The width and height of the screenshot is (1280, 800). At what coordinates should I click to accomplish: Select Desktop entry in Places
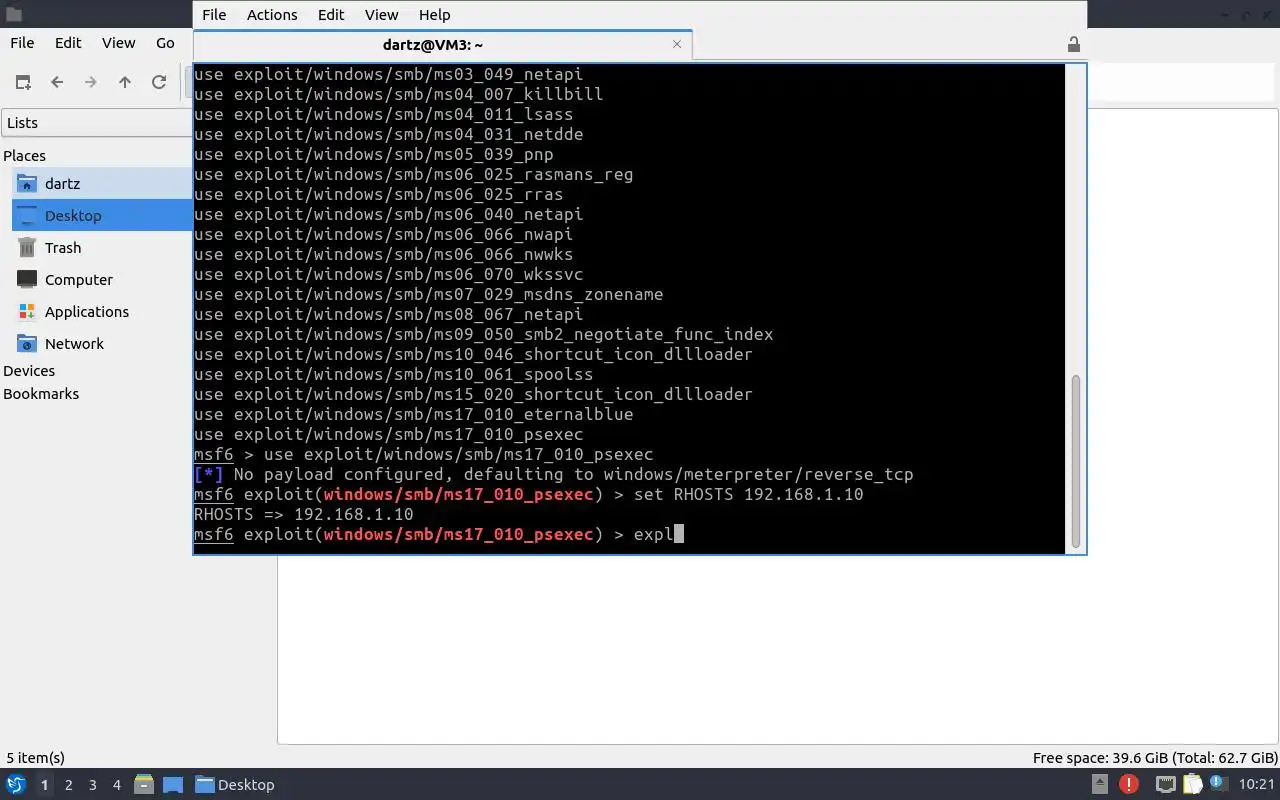102,216
